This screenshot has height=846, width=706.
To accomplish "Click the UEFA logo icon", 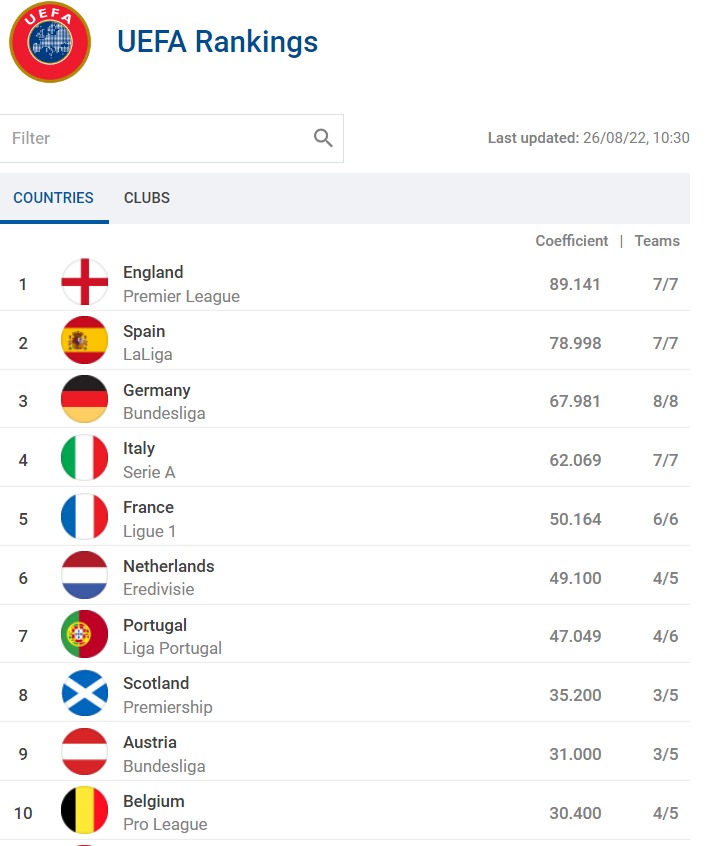I will click(50, 42).
